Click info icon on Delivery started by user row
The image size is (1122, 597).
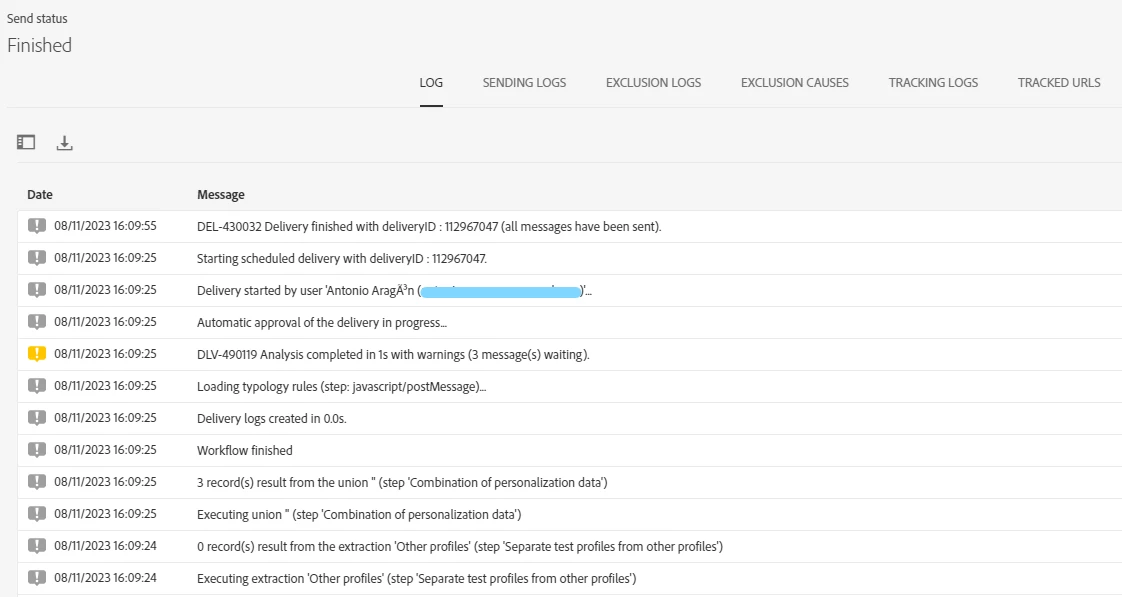coord(36,290)
